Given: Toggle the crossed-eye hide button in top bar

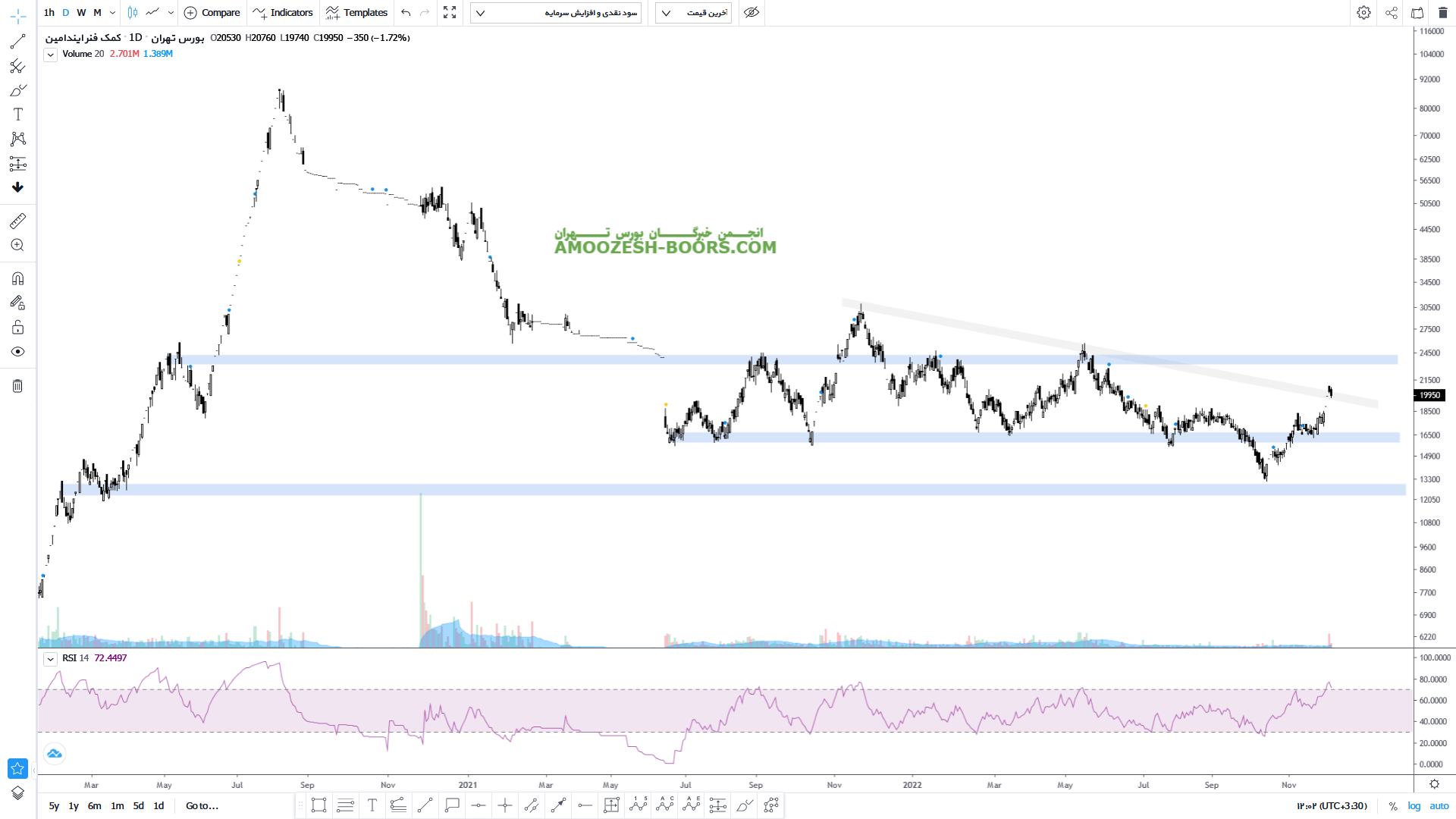Looking at the screenshot, I should tap(751, 13).
